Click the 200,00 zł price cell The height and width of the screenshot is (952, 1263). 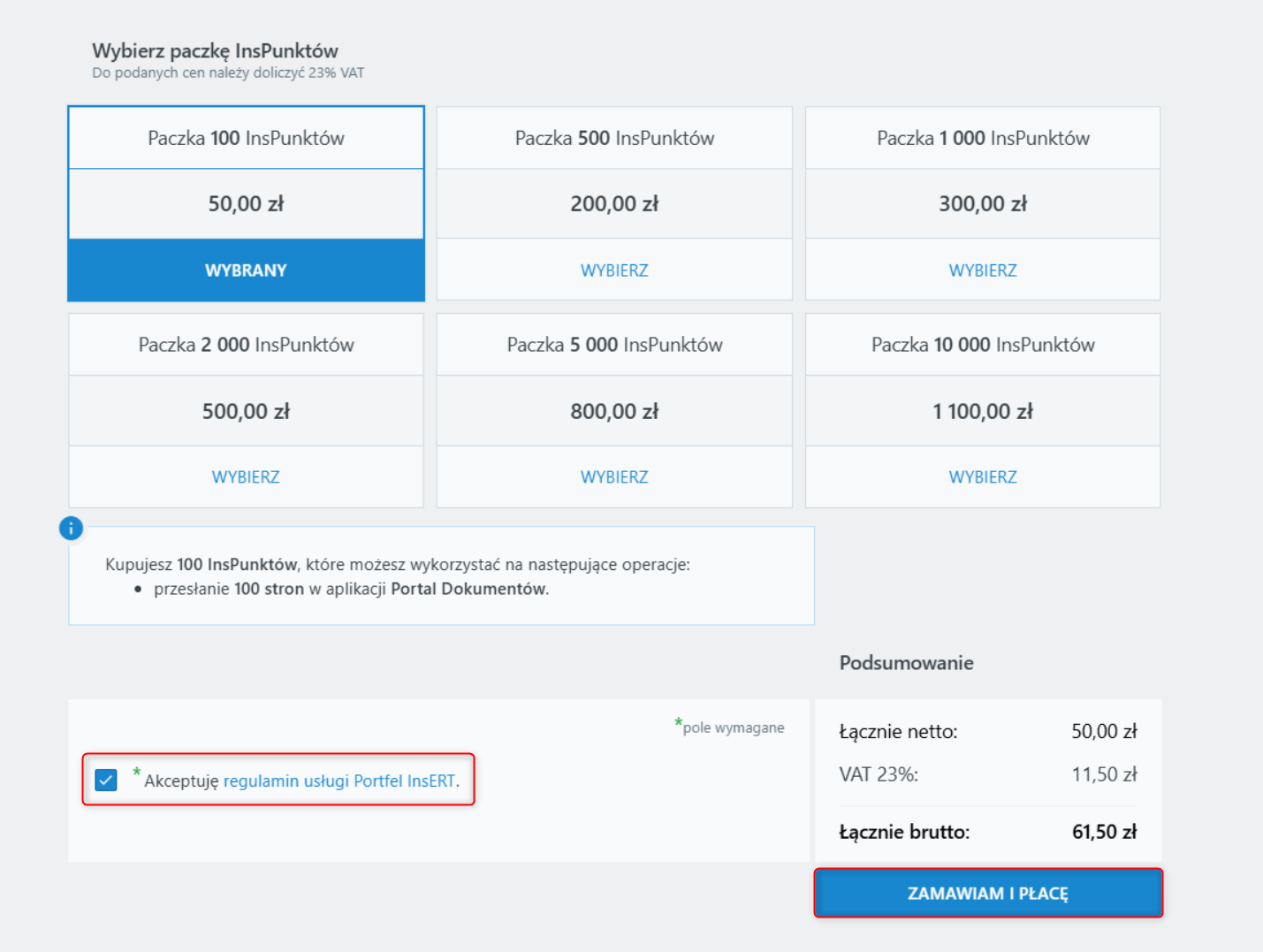[614, 204]
